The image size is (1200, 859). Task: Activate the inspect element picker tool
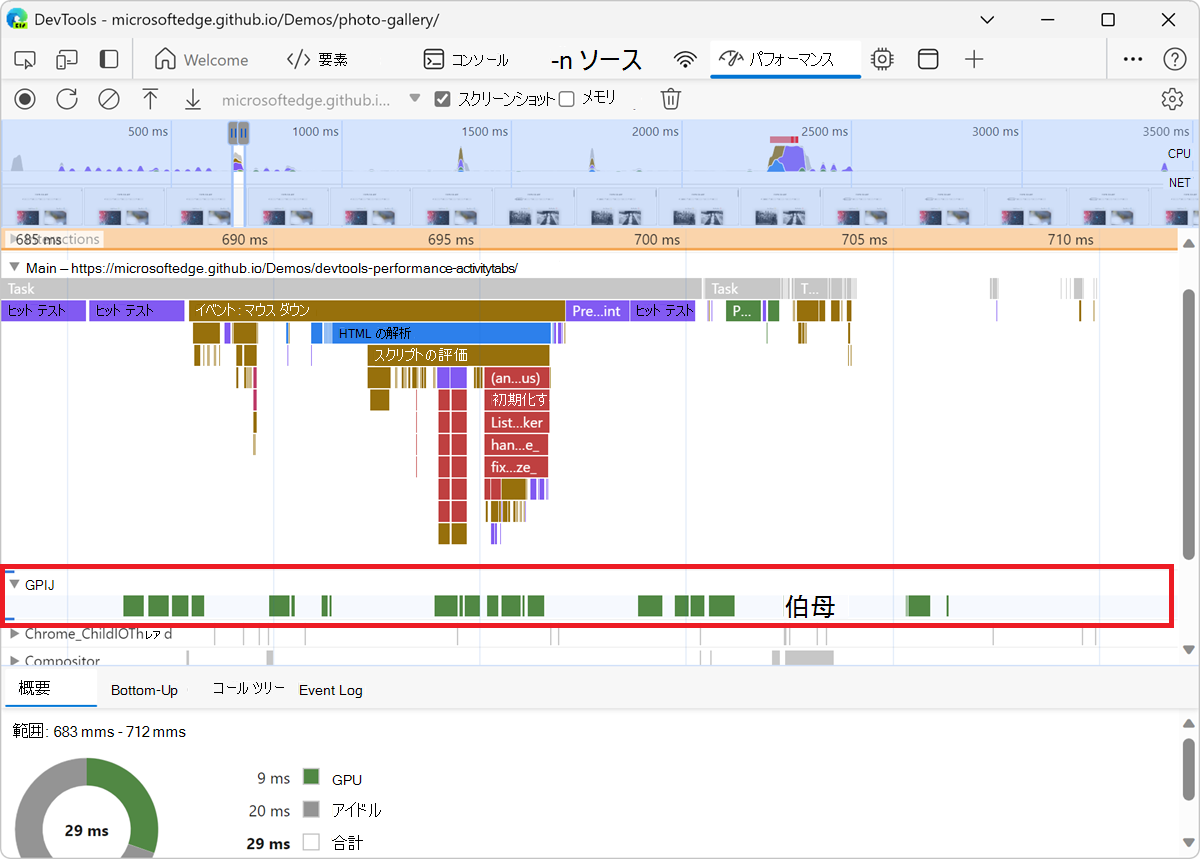coord(24,59)
